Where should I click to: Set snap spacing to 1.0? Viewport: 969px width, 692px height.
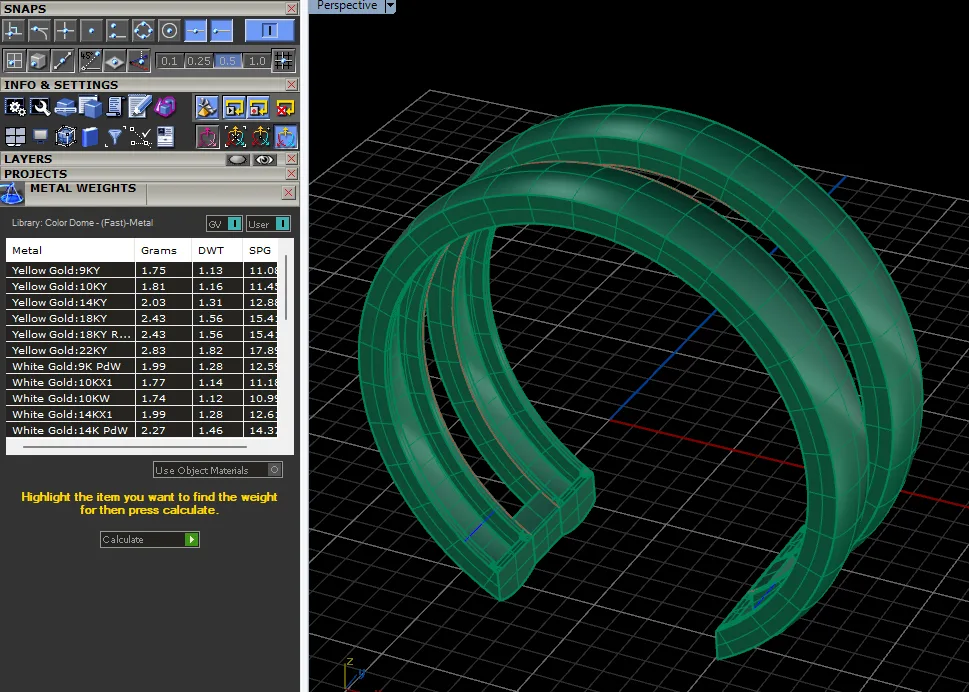[256, 61]
